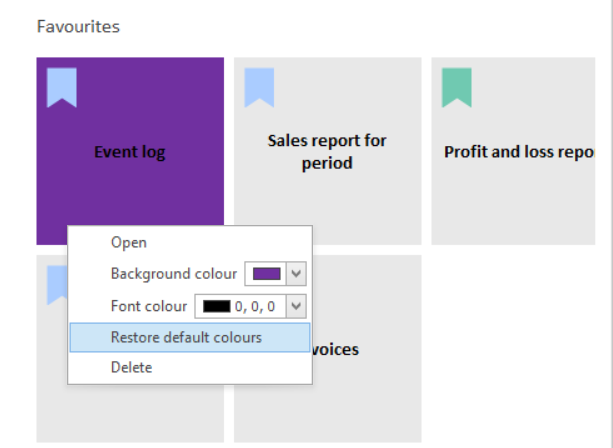
Task: Expand the Background colour dropdown arrow
Action: click(x=295, y=273)
